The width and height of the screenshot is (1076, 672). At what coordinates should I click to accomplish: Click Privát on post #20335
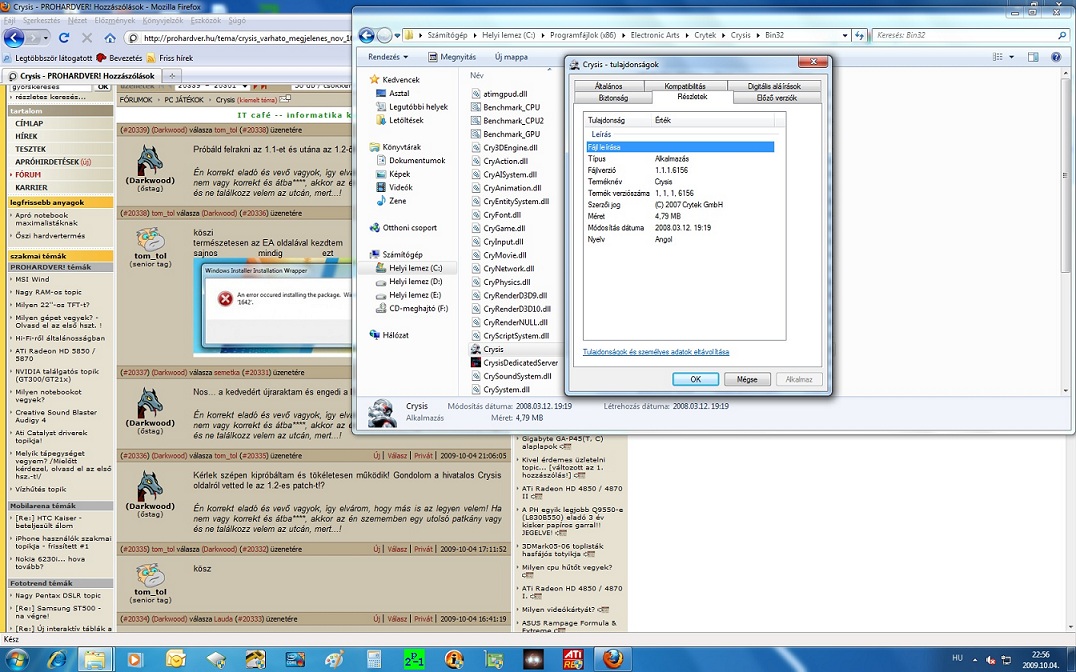point(423,549)
